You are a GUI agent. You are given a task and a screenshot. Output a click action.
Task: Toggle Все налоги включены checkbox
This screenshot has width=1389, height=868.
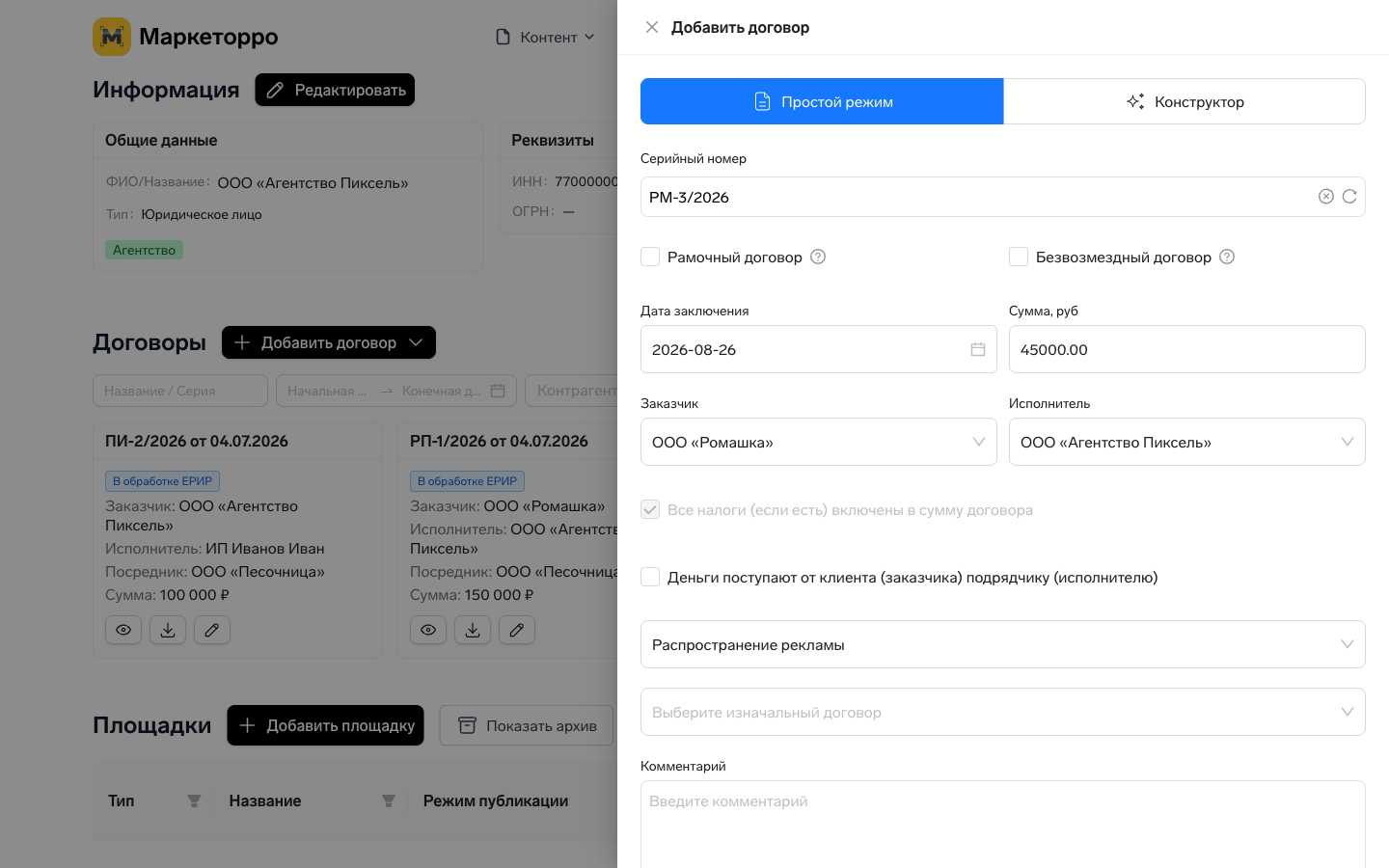pos(650,509)
